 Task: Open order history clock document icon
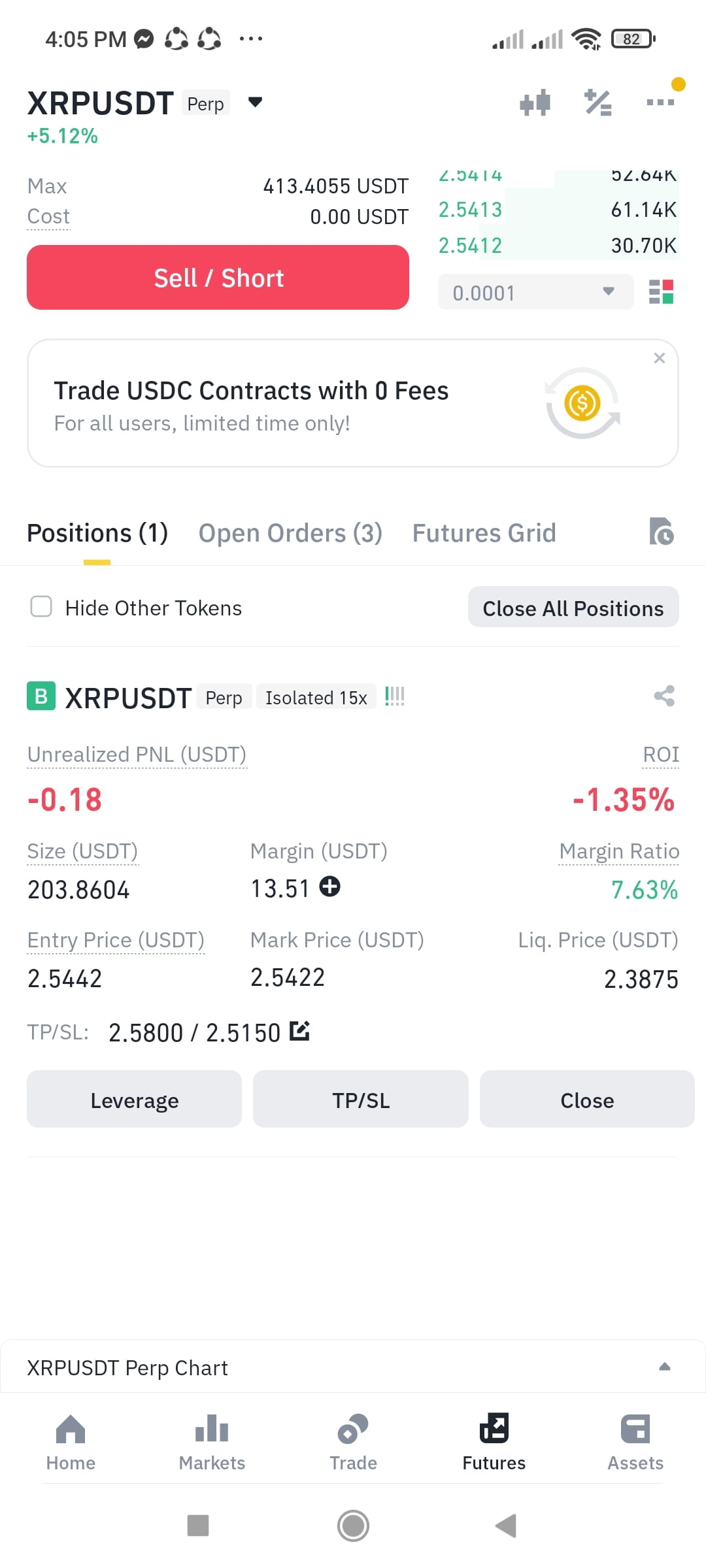pyautogui.click(x=661, y=531)
